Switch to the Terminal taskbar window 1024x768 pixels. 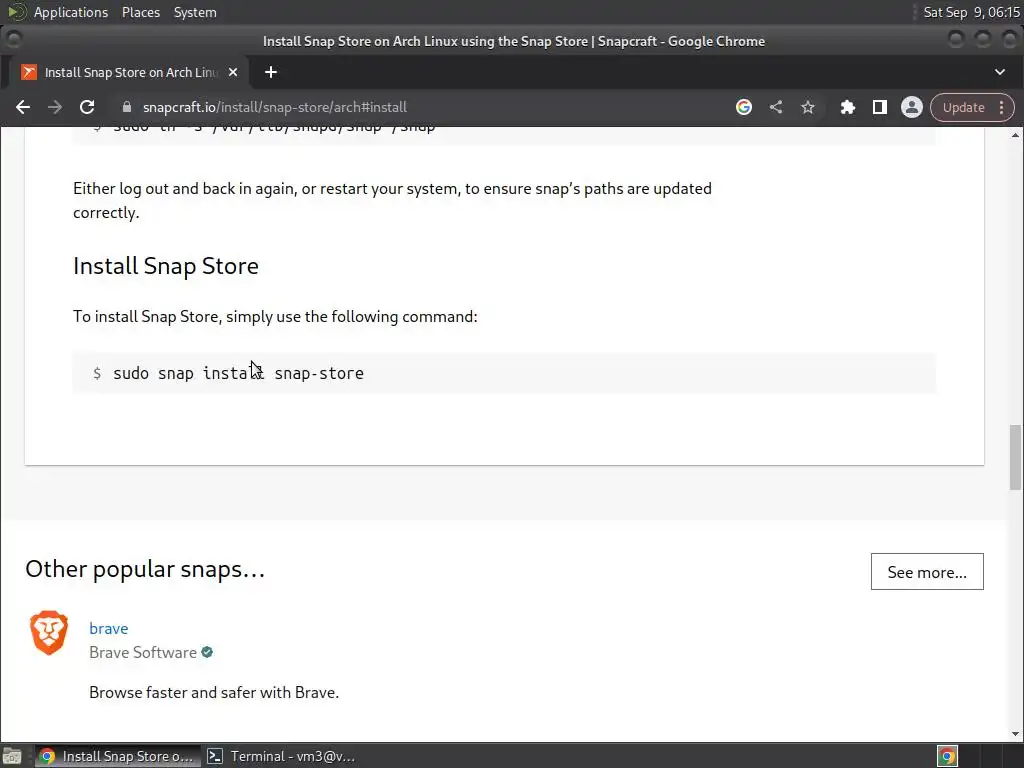click(281, 756)
